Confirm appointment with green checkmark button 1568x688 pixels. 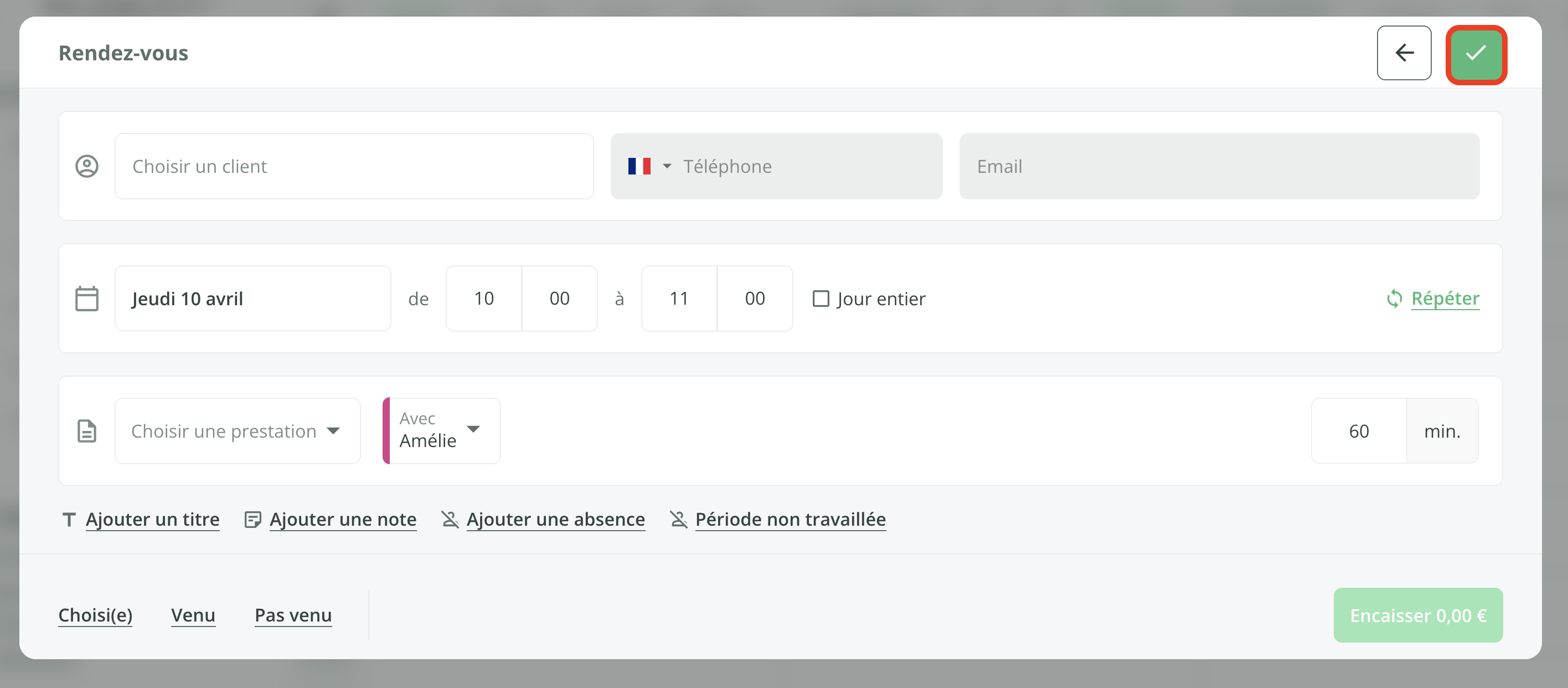click(1476, 54)
